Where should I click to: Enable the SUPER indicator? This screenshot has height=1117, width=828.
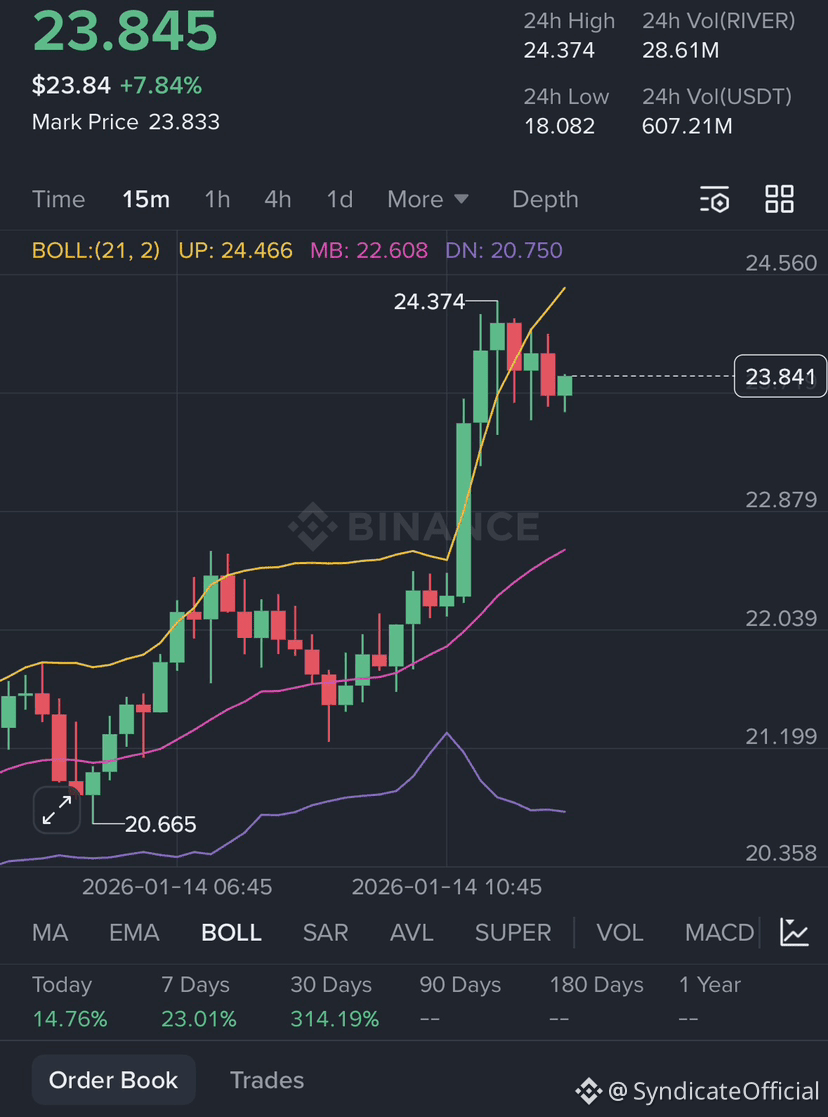click(513, 932)
